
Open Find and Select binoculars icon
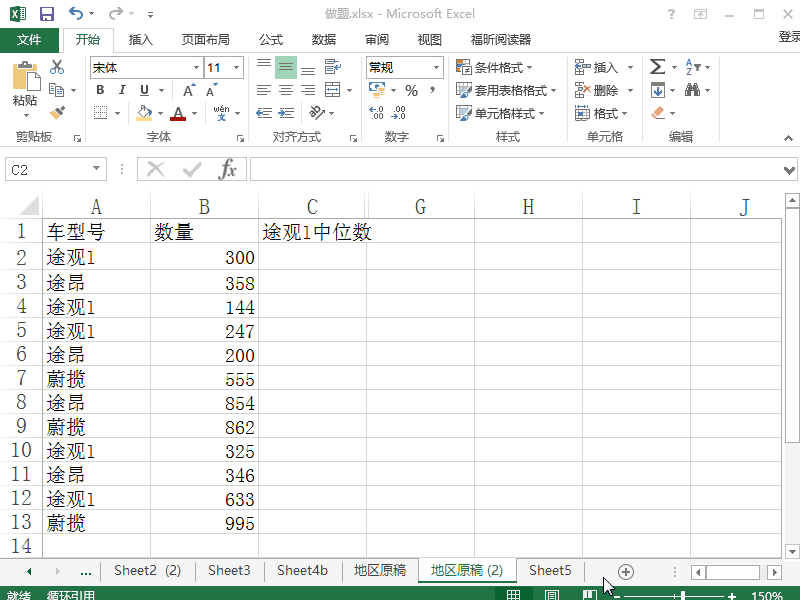pyautogui.click(x=692, y=90)
